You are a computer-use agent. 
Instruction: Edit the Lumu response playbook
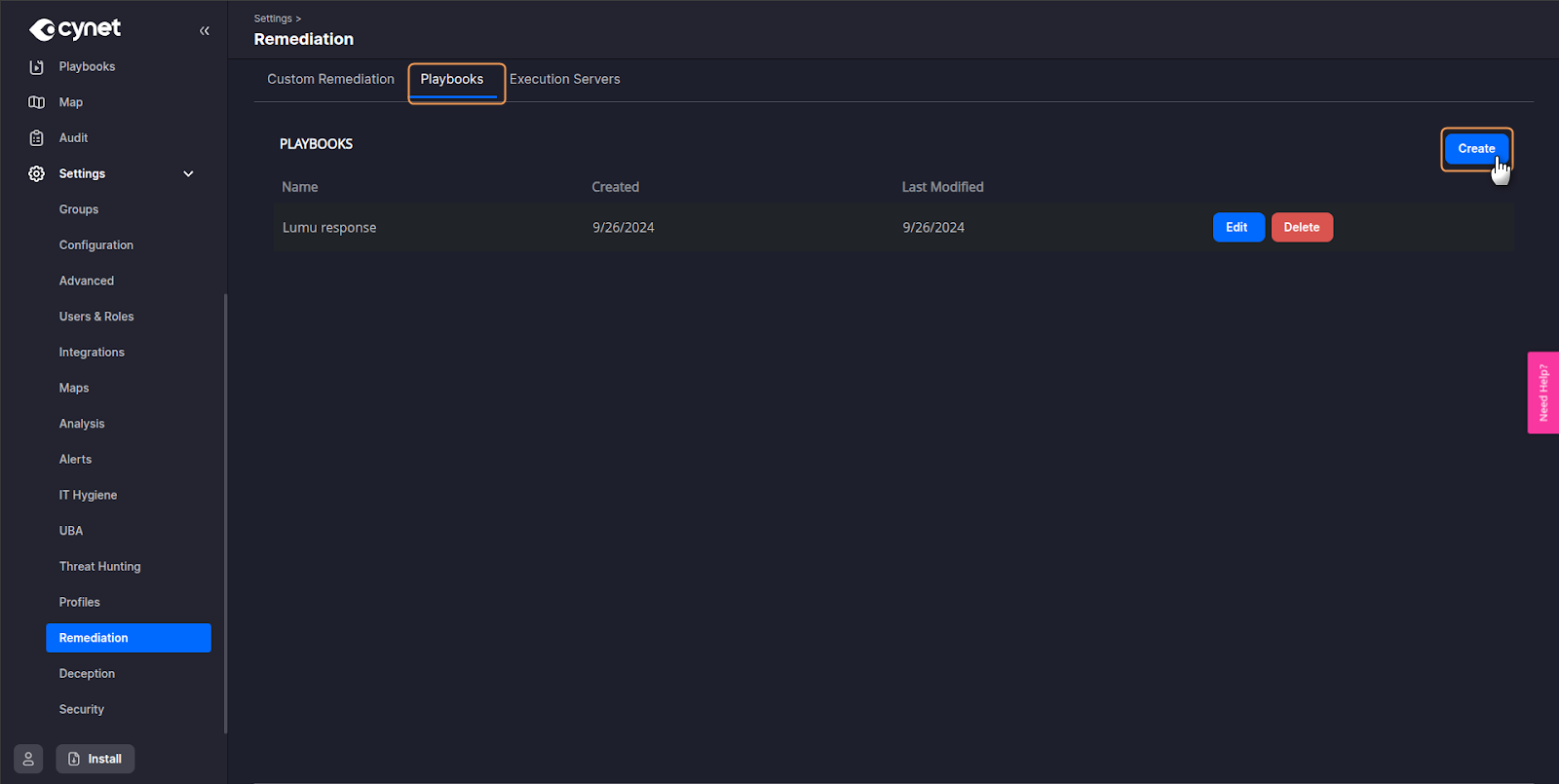[x=1237, y=227]
